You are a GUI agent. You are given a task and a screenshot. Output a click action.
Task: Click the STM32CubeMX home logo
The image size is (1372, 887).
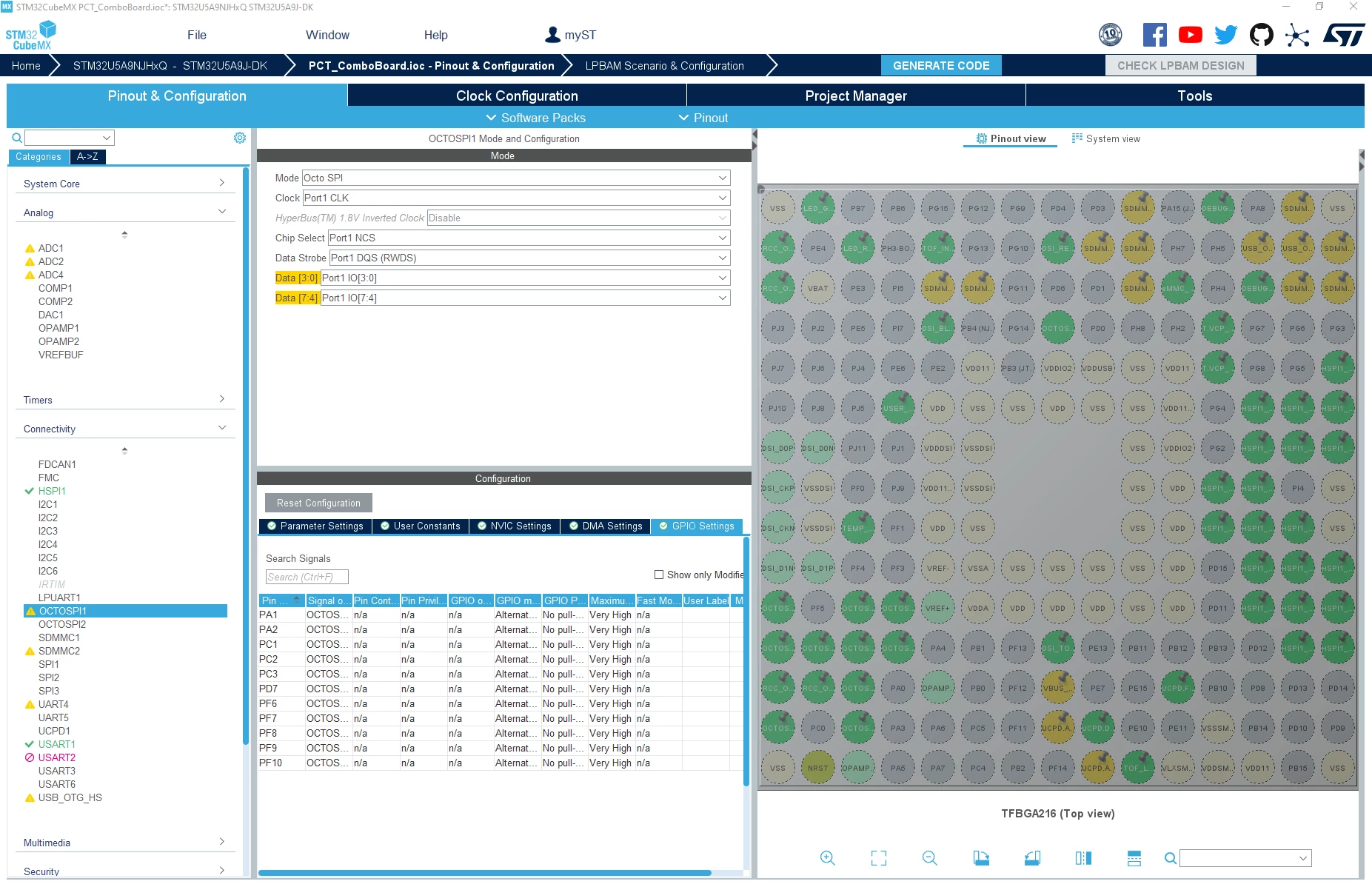30,35
